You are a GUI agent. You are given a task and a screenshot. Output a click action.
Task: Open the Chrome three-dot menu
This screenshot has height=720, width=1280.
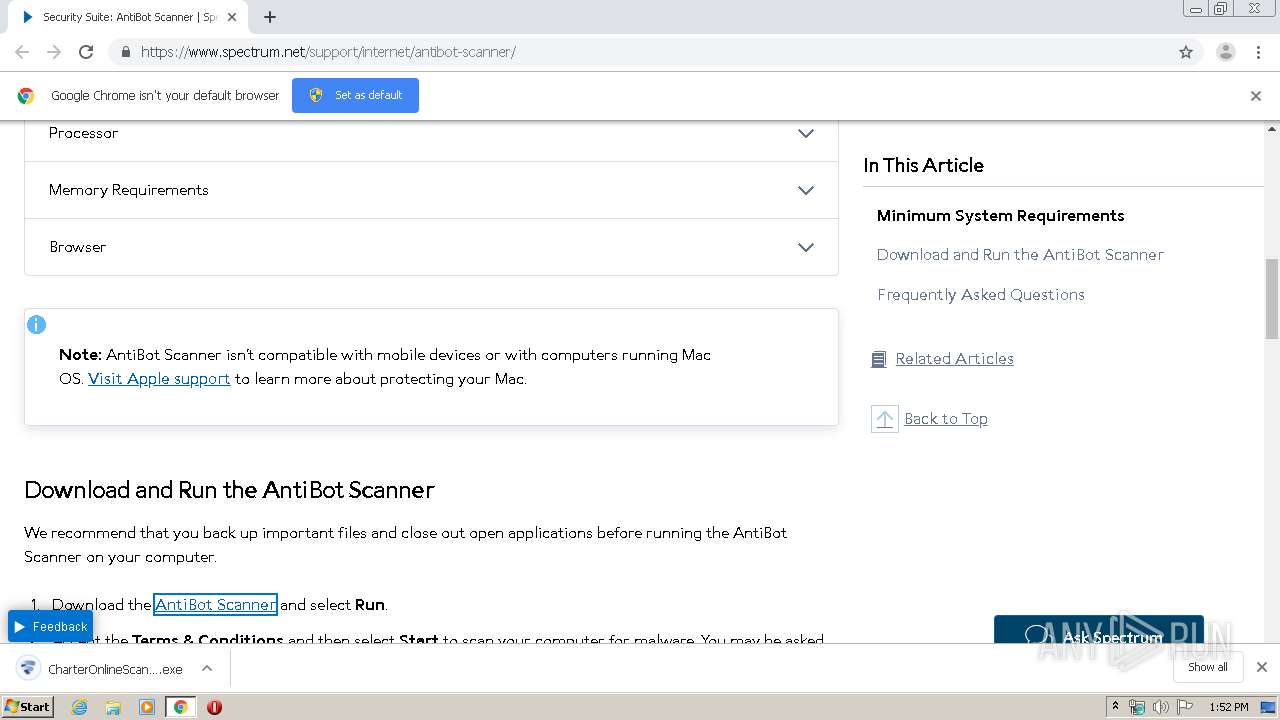click(1258, 52)
